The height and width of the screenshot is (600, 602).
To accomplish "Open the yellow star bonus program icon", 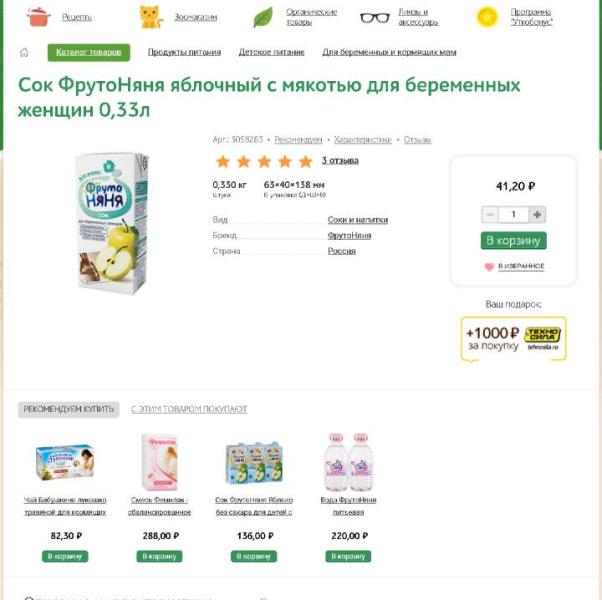I will point(487,17).
